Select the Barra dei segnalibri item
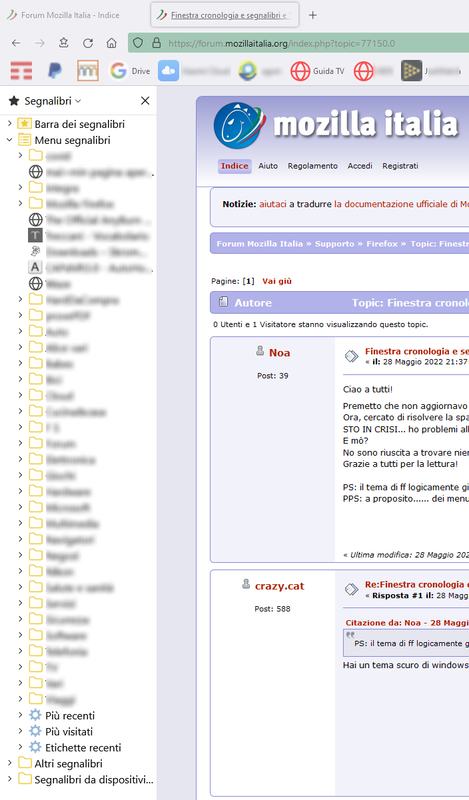The image size is (469, 800). point(79,124)
